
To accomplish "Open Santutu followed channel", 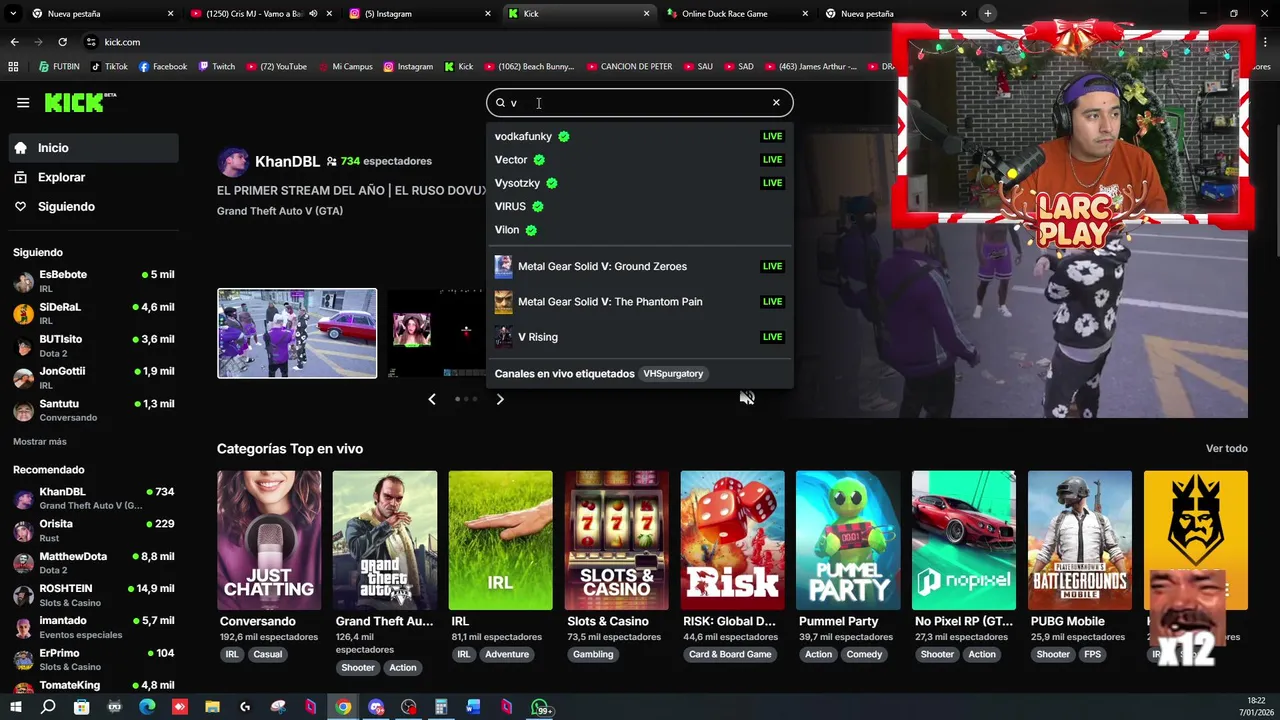I will click(x=94, y=410).
